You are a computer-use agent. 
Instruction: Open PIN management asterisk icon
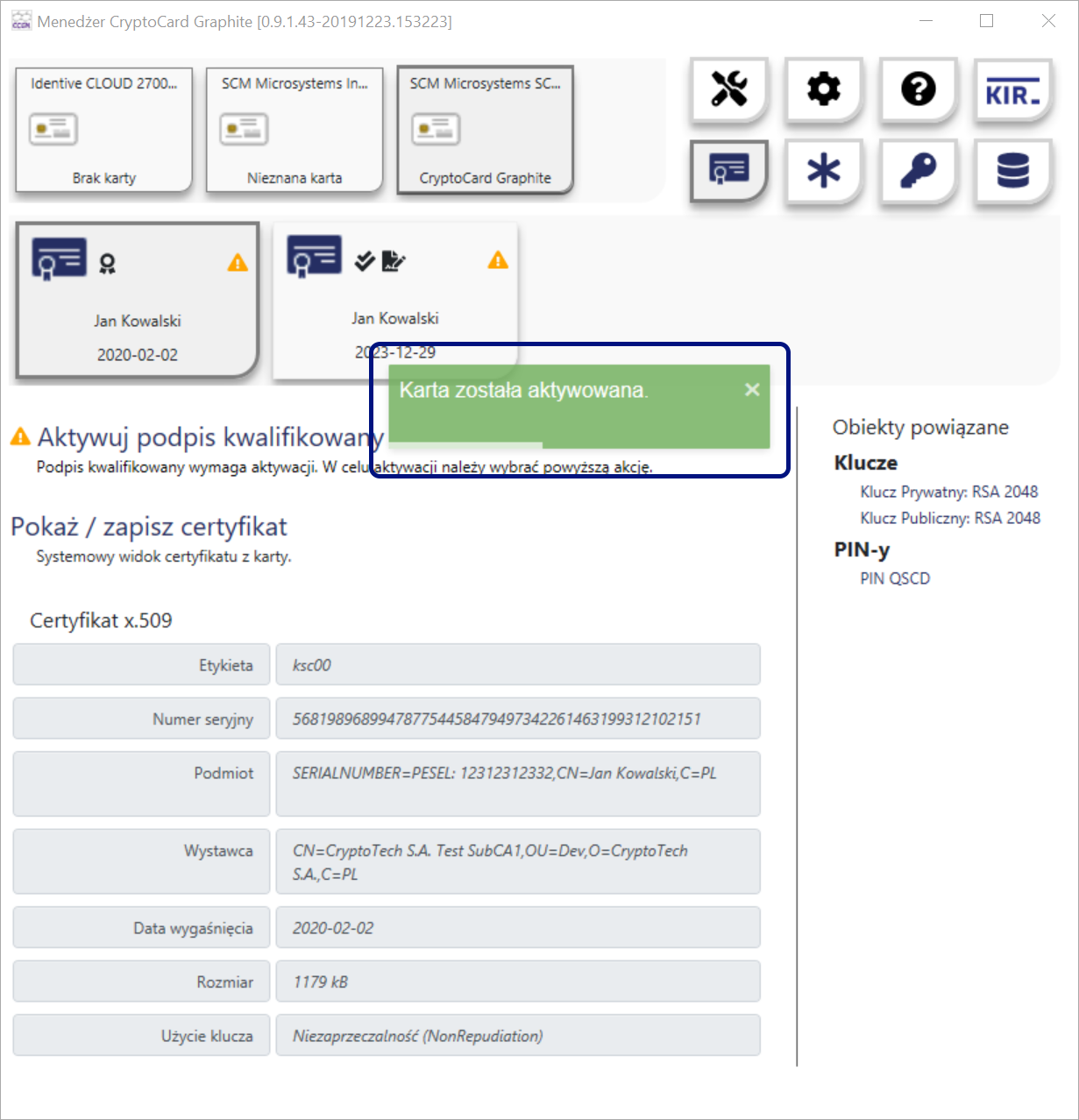(x=823, y=170)
